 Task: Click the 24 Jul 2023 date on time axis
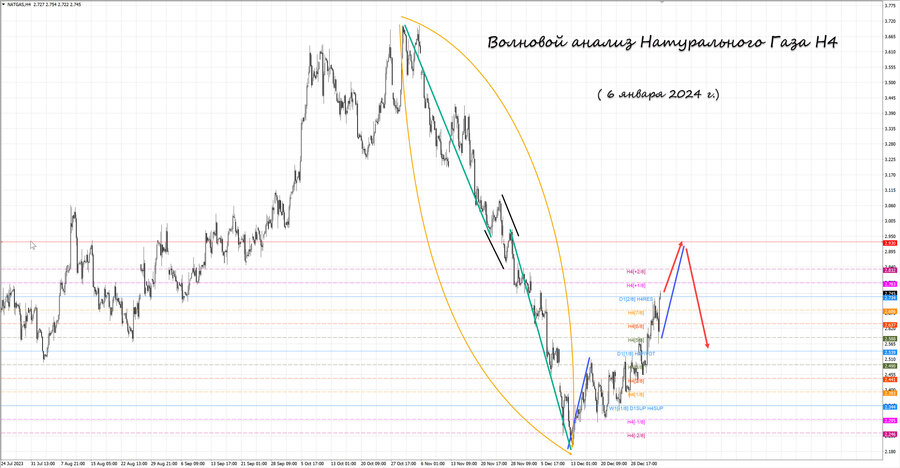point(13,463)
